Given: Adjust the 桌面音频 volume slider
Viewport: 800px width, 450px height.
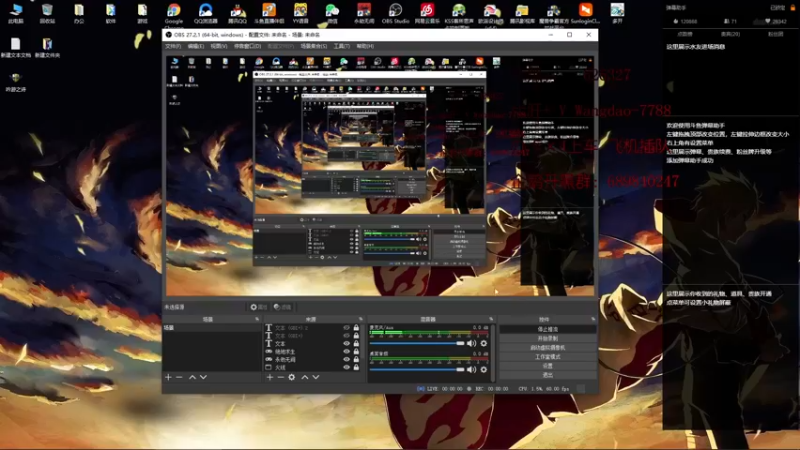Looking at the screenshot, I should tap(417, 369).
